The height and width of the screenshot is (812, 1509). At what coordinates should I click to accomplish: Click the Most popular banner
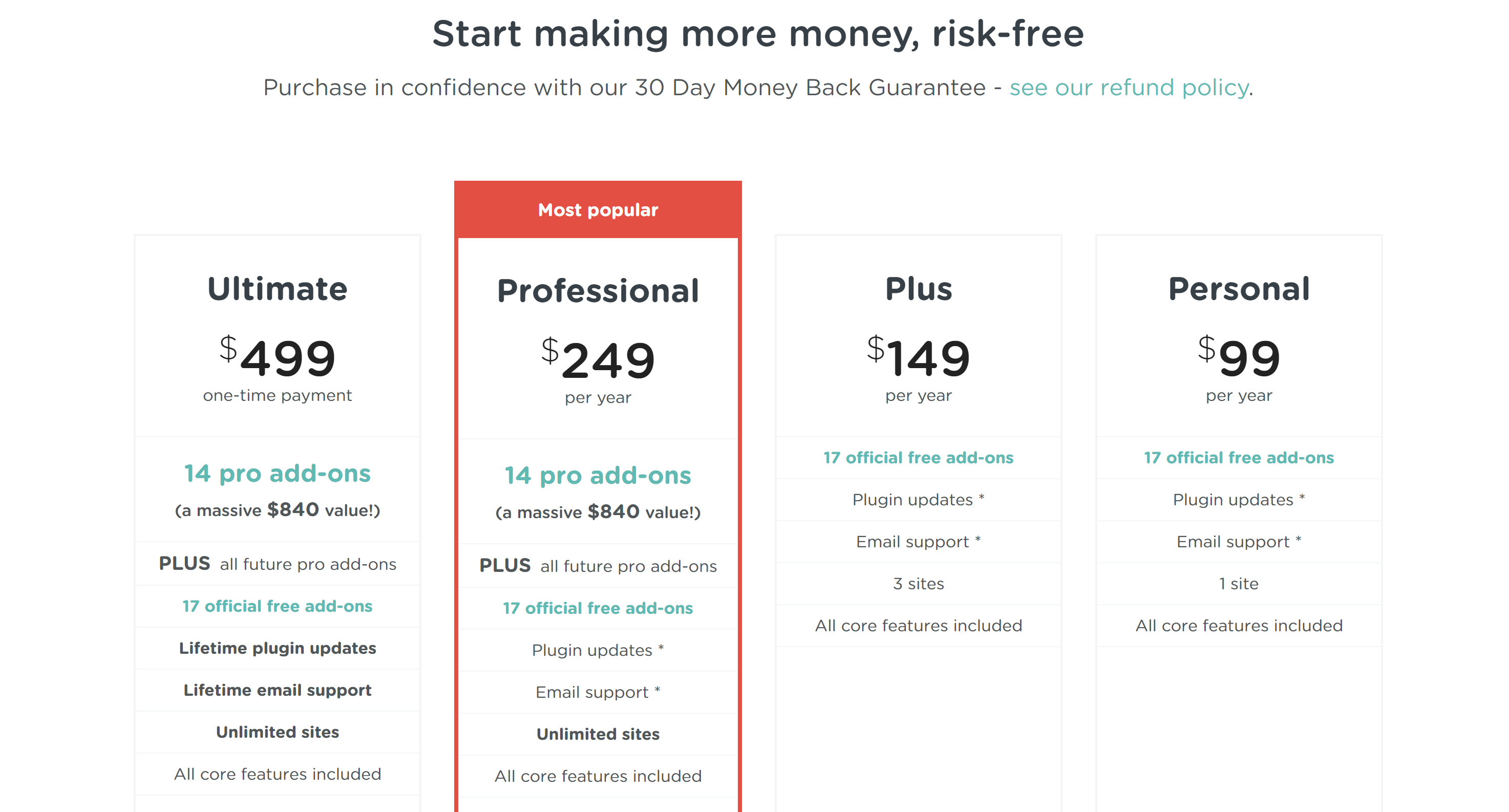point(598,209)
